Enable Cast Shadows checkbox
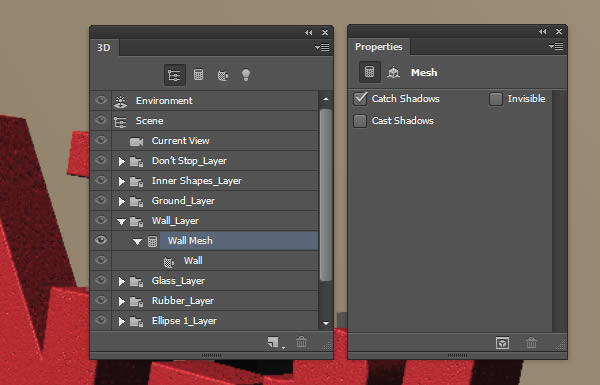The height and width of the screenshot is (385, 600). click(x=360, y=121)
